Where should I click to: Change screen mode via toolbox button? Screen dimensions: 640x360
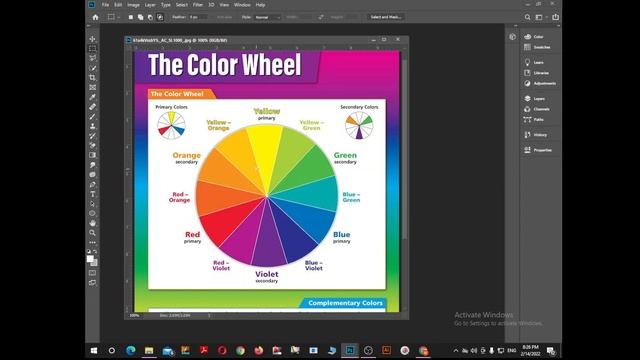coord(93,282)
